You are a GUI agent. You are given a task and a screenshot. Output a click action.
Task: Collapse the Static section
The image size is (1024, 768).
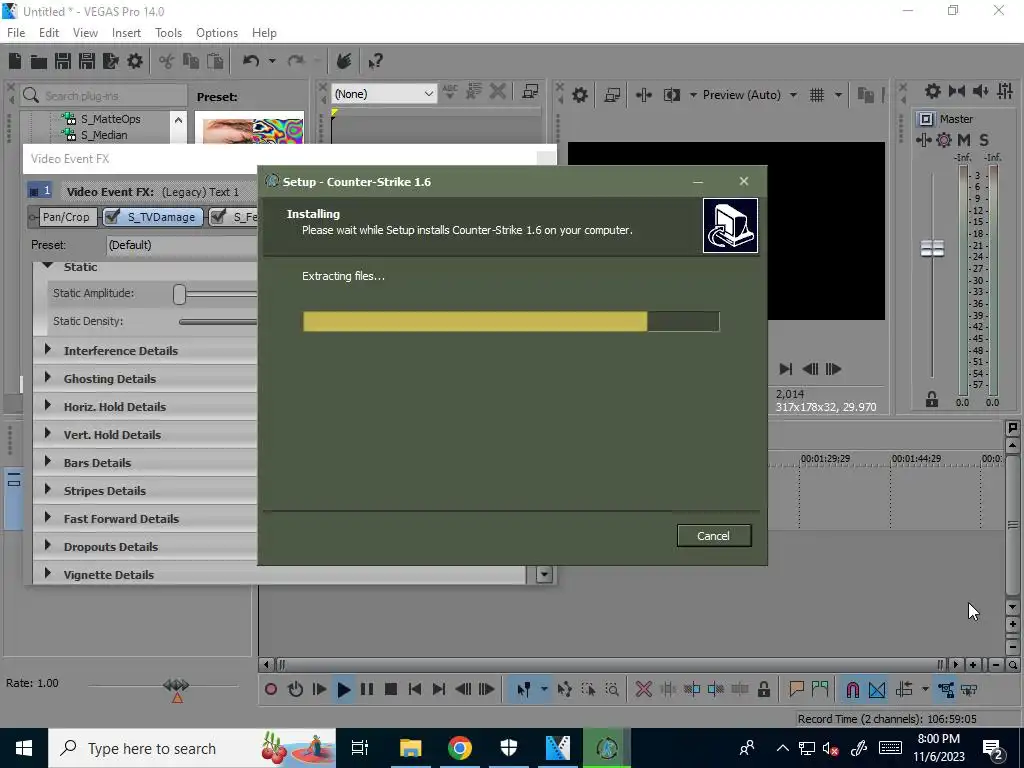(48, 266)
